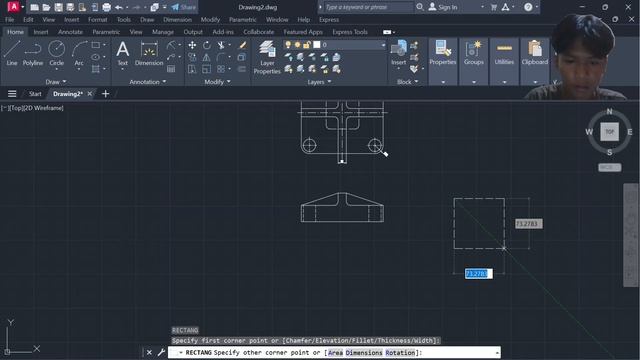Click the Save icon in quick access toolbar
The image size is (640, 360).
58,7
